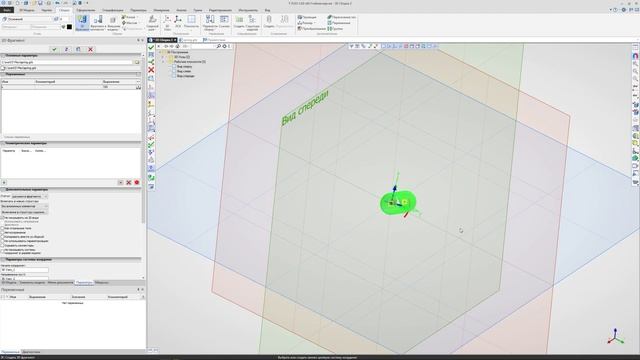Delete entry with red X under Геометрические параметры

click(129, 182)
